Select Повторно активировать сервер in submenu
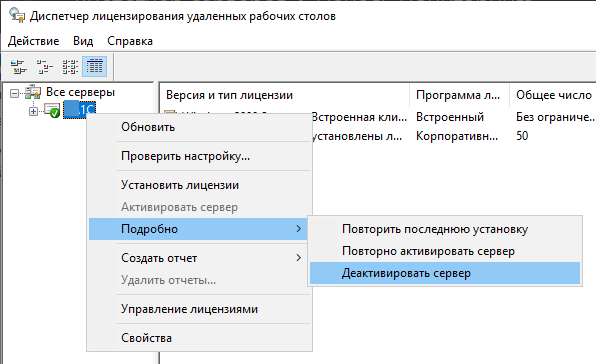The width and height of the screenshot is (596, 364). tap(445, 251)
